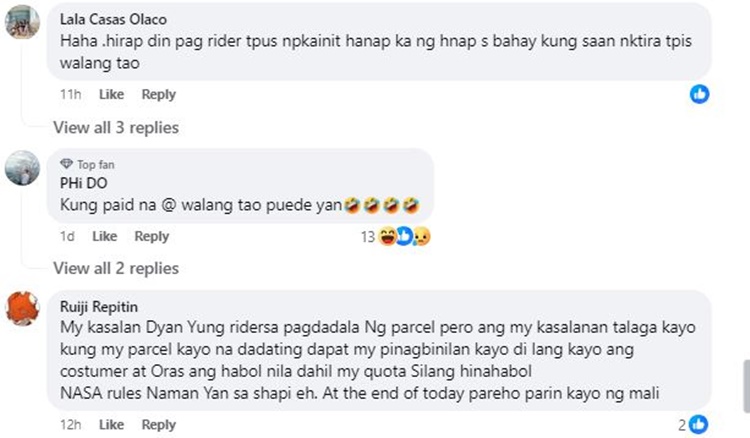Like PHi DO's comment
The width and height of the screenshot is (750, 438).
(105, 236)
